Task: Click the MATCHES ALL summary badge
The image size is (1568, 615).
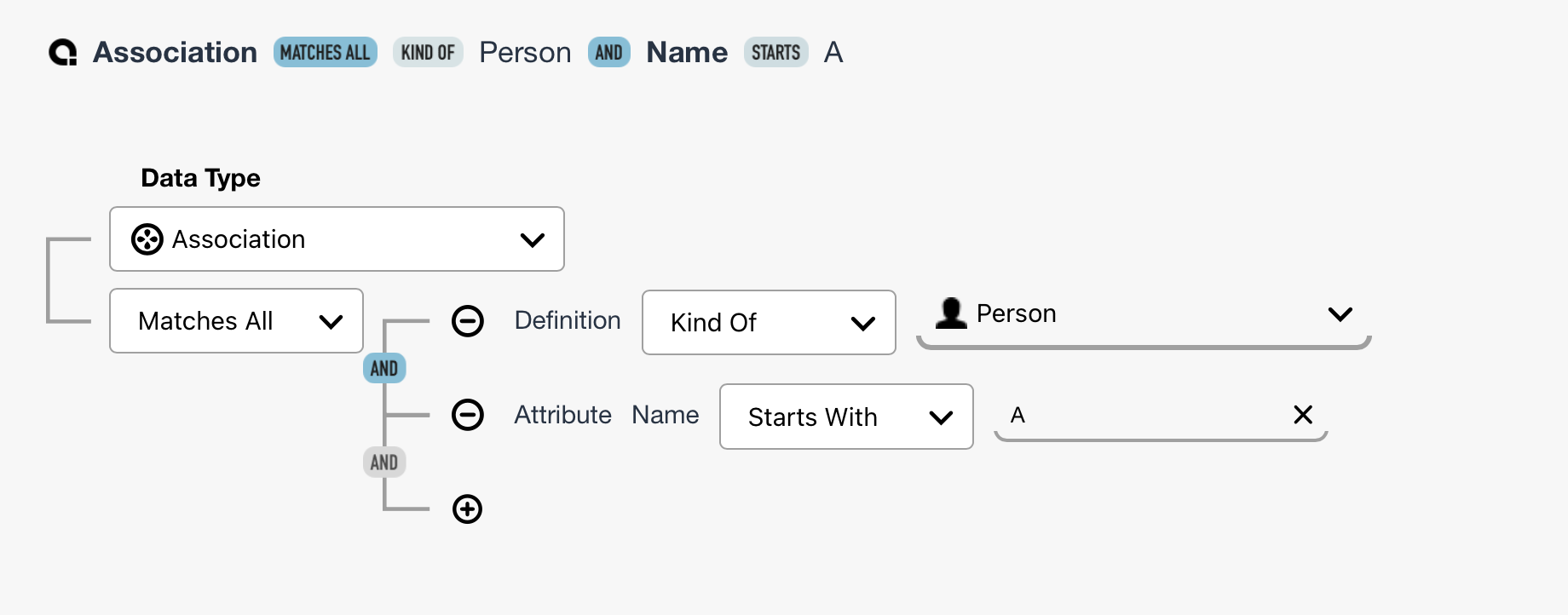Action: (x=325, y=53)
